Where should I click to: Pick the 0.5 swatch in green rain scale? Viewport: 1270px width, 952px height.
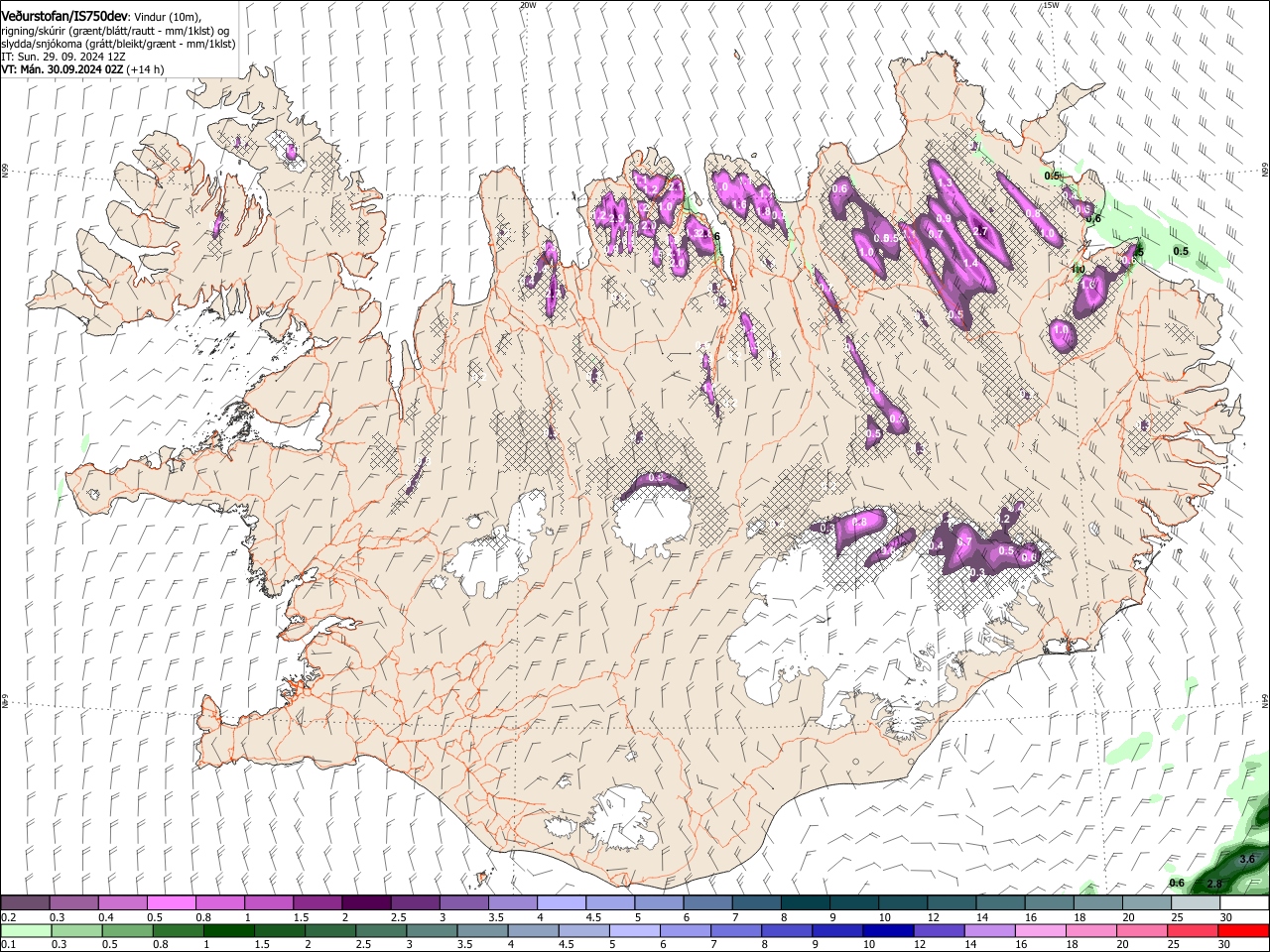click(127, 930)
